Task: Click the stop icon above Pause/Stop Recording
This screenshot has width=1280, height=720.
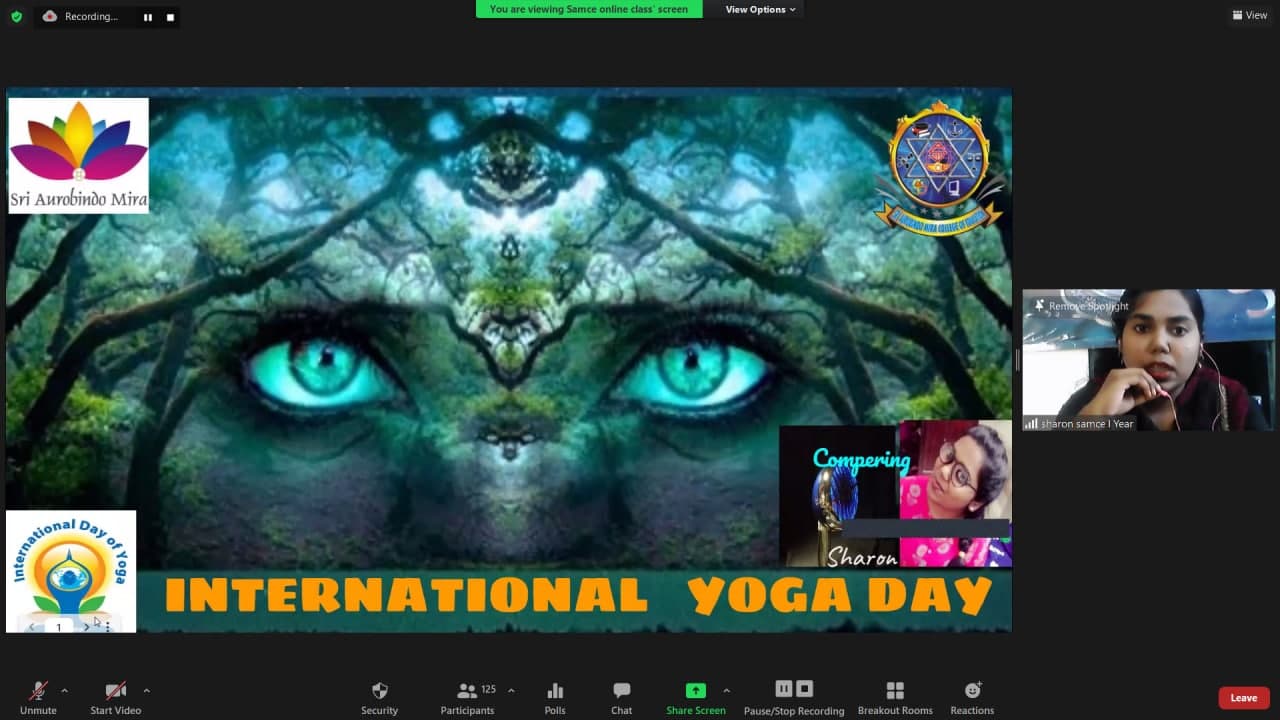Action: (804, 688)
